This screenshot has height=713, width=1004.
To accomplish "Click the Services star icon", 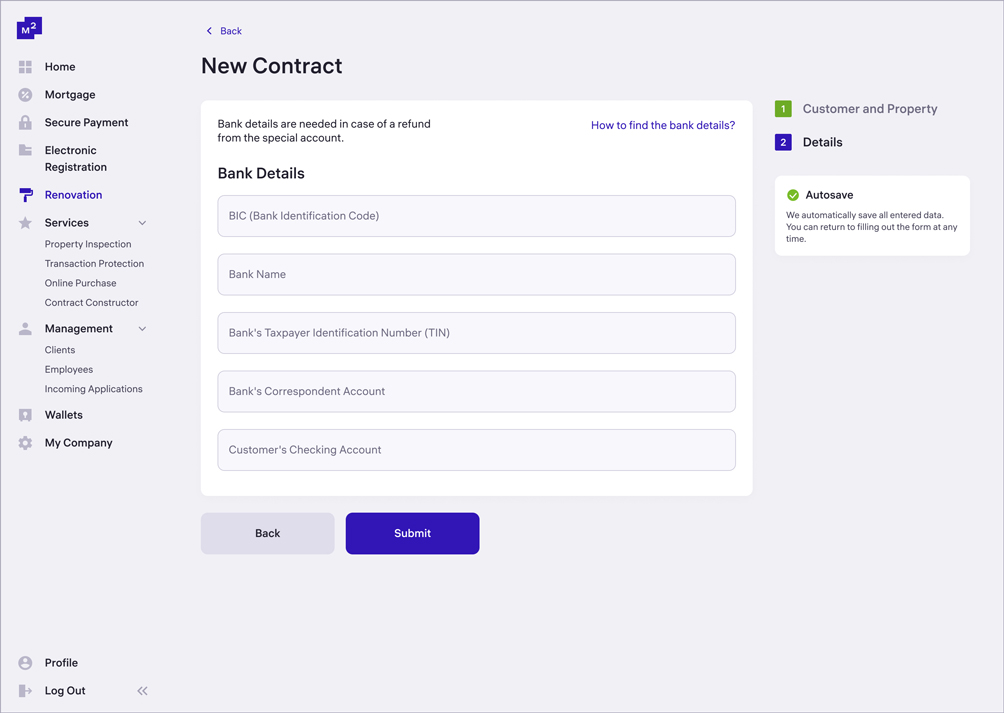I will pos(24,222).
